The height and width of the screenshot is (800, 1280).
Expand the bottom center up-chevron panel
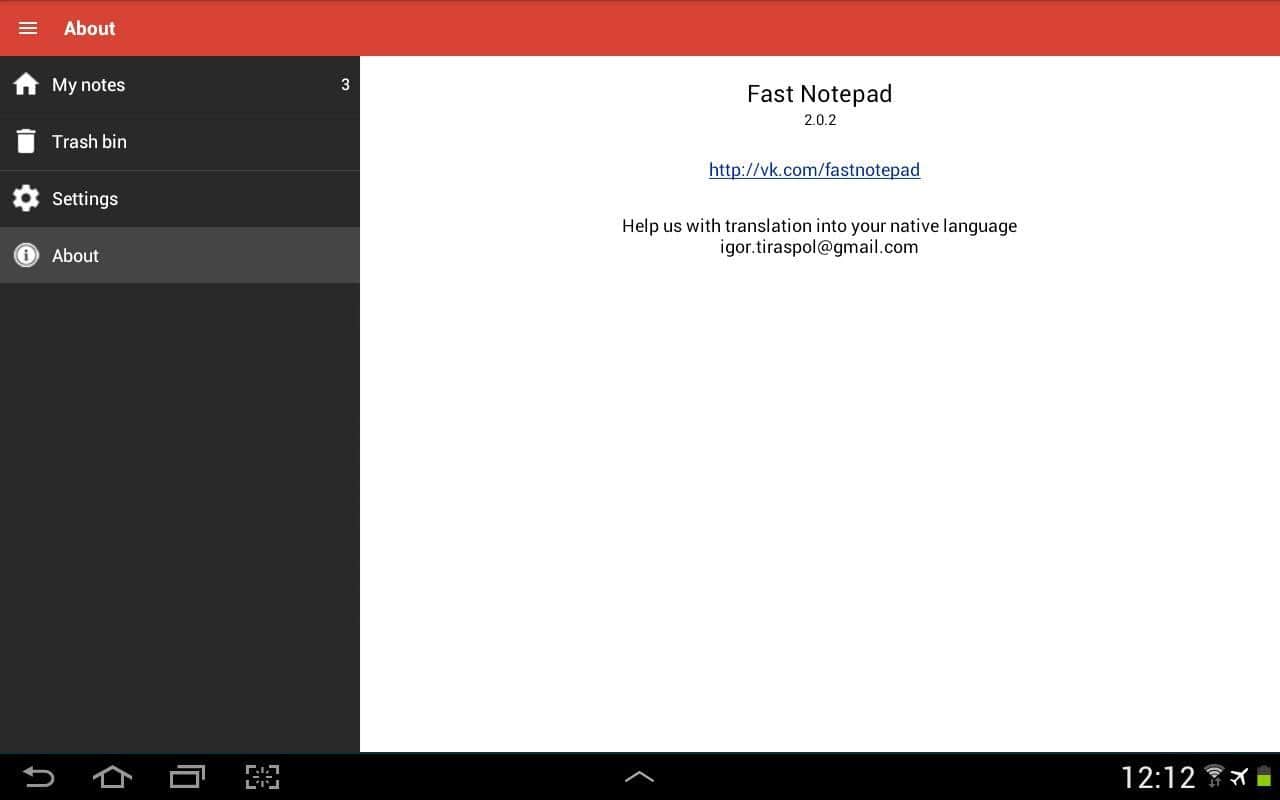click(639, 777)
